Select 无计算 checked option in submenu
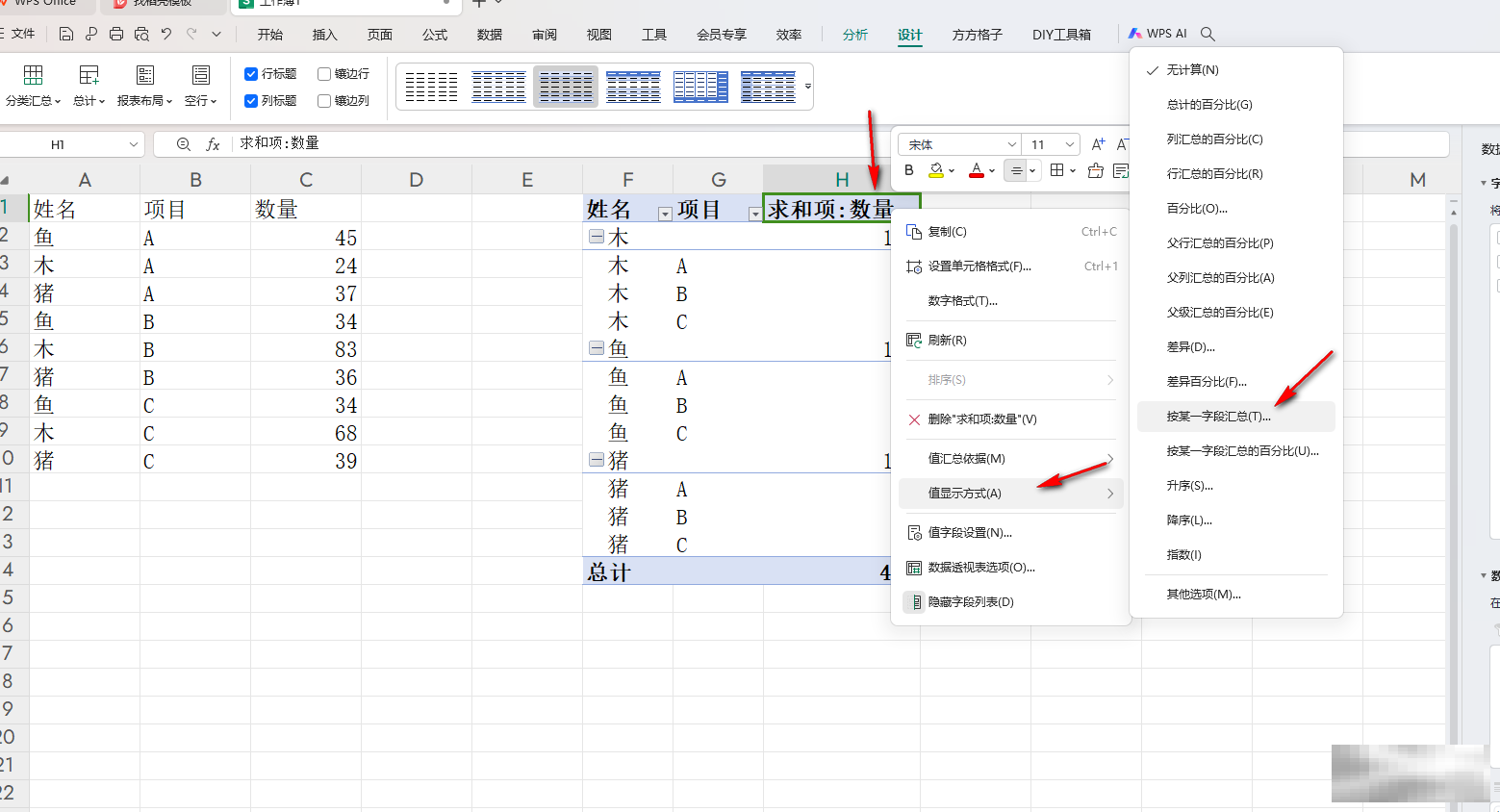This screenshot has width=1500, height=812. (1236, 70)
